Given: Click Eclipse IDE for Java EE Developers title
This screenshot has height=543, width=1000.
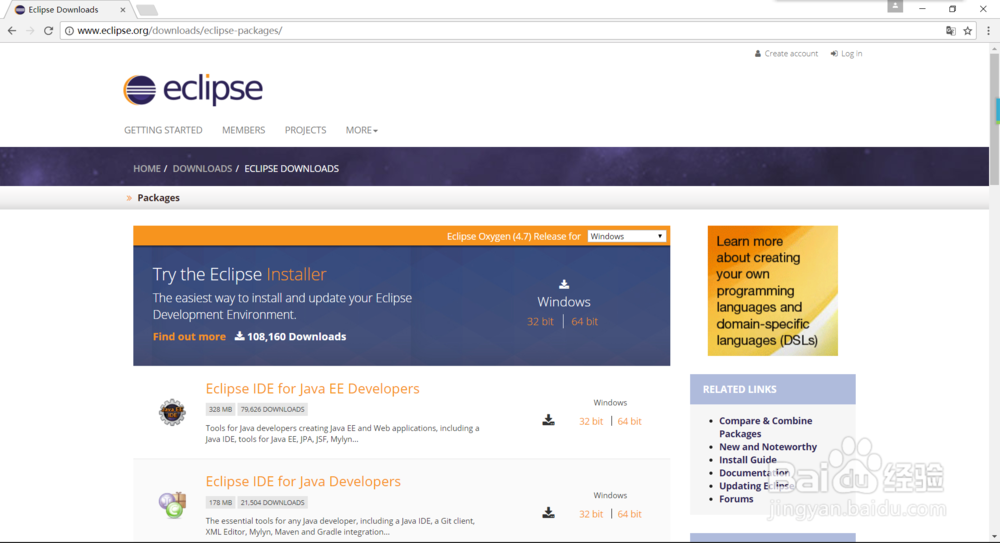Looking at the screenshot, I should pos(312,389).
